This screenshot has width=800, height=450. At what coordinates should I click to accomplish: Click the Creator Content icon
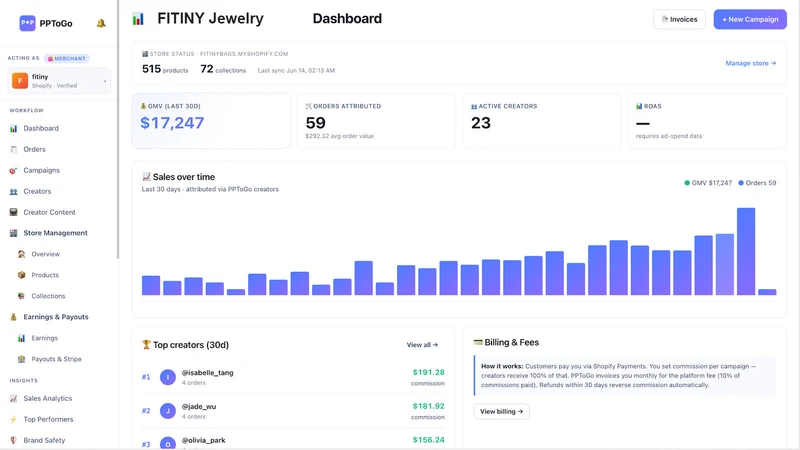coord(13,212)
